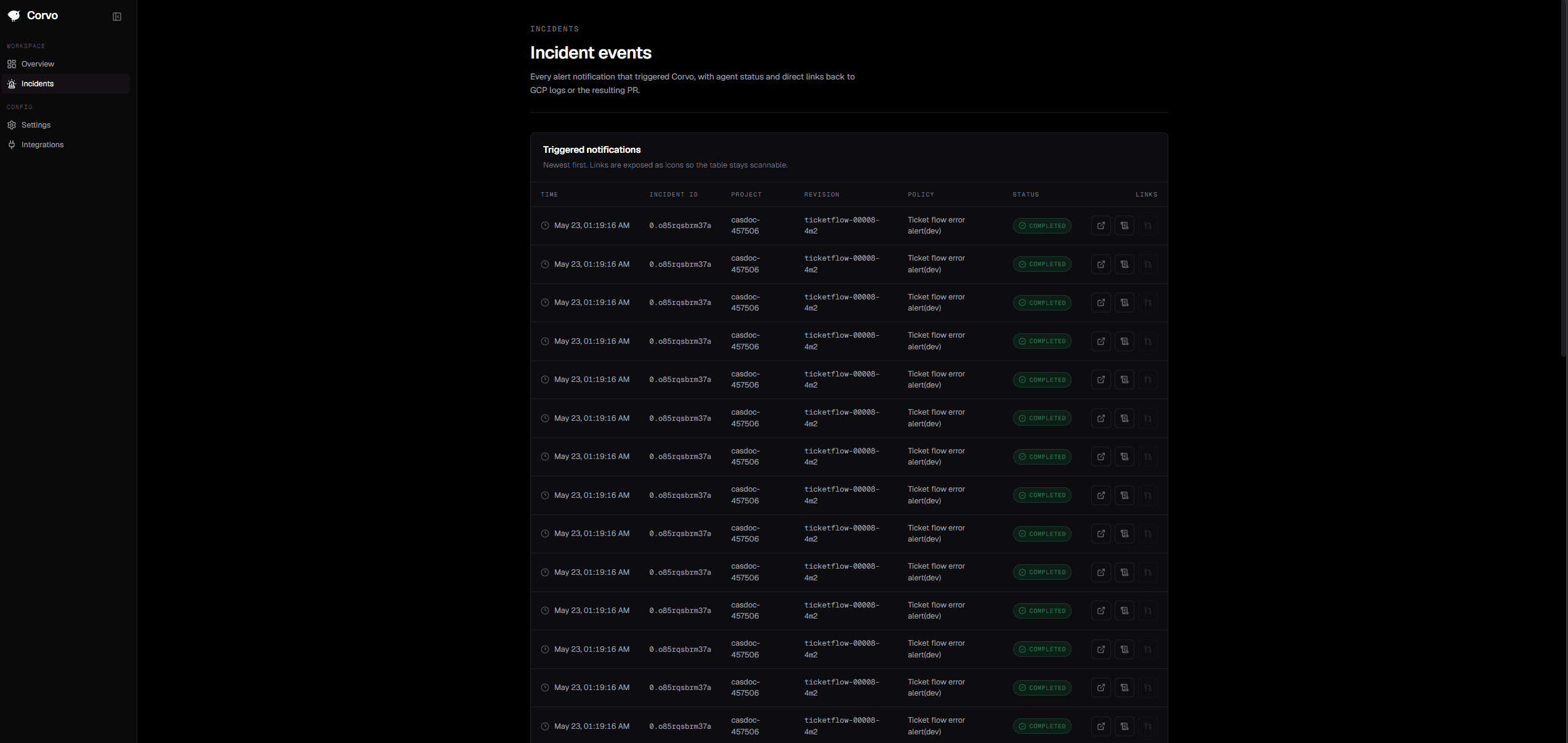The image size is (1568, 743).
Task: Click the LINKS column header
Action: (1146, 195)
